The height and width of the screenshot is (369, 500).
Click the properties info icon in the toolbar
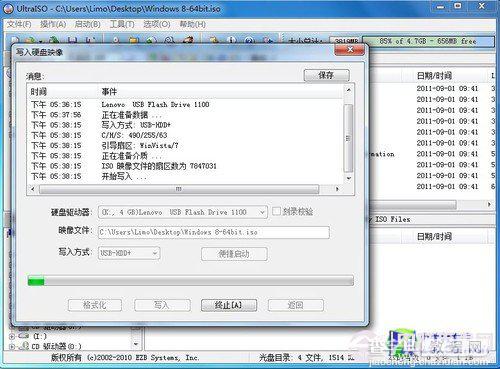coord(231,40)
